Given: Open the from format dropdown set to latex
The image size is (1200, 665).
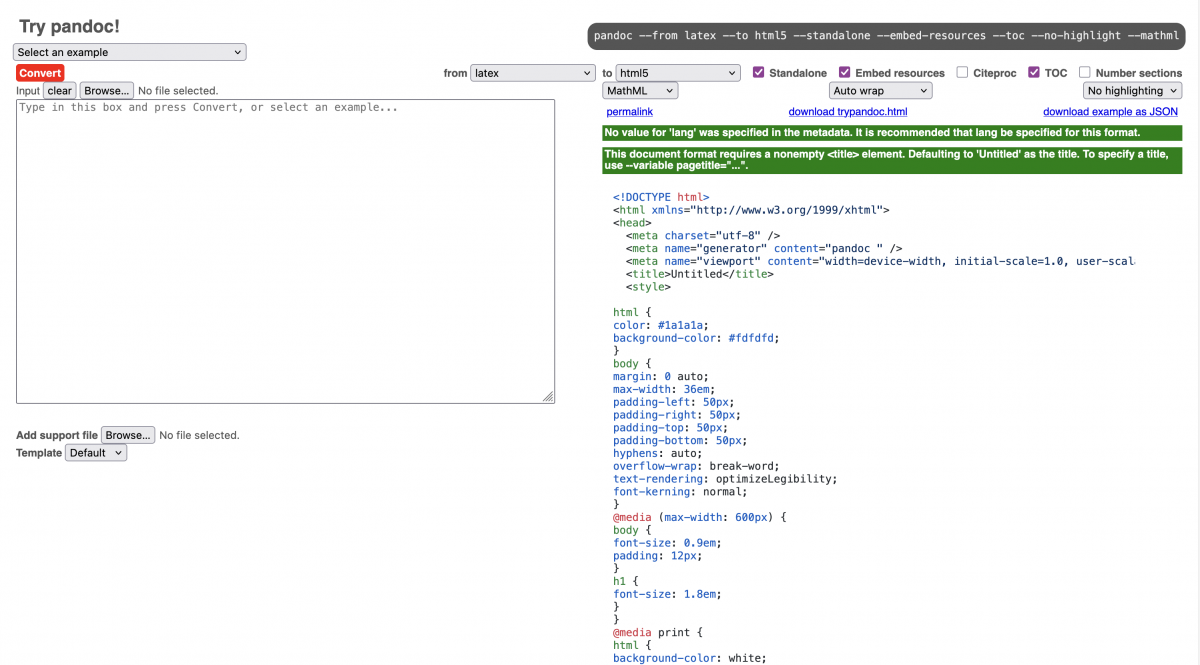Looking at the screenshot, I should click(533, 73).
